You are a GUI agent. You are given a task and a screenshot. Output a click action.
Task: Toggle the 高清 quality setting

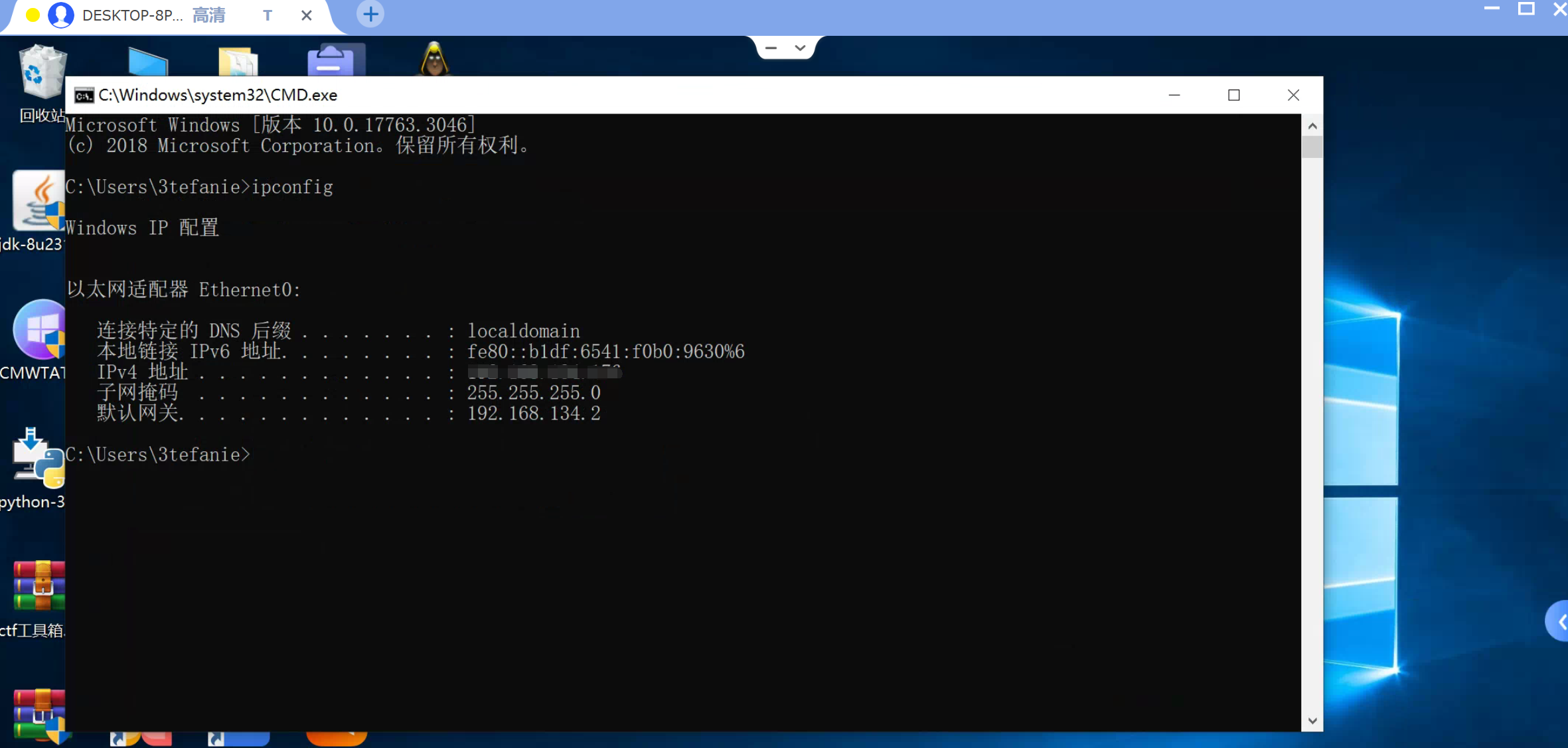click(x=208, y=15)
